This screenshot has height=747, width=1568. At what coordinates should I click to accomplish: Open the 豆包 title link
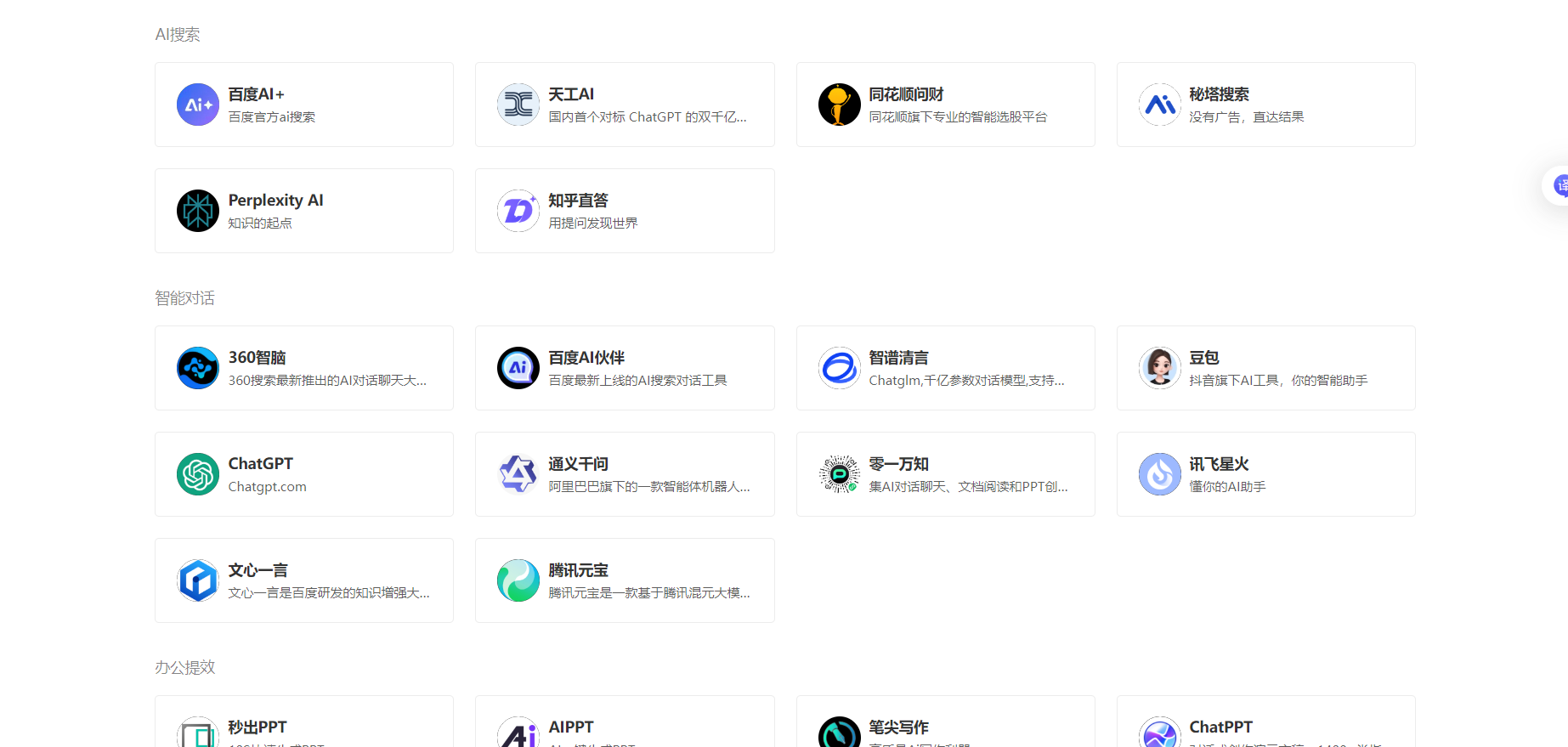tap(1204, 358)
